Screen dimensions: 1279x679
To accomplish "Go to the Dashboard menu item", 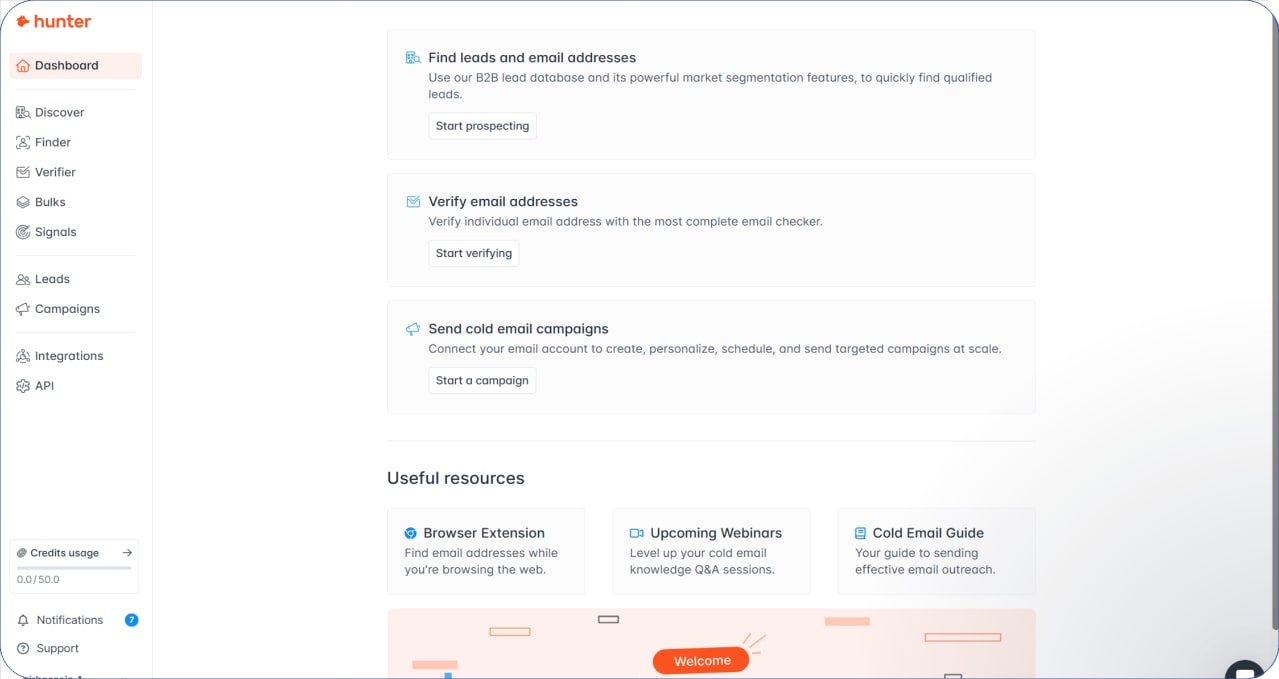I will coord(66,66).
